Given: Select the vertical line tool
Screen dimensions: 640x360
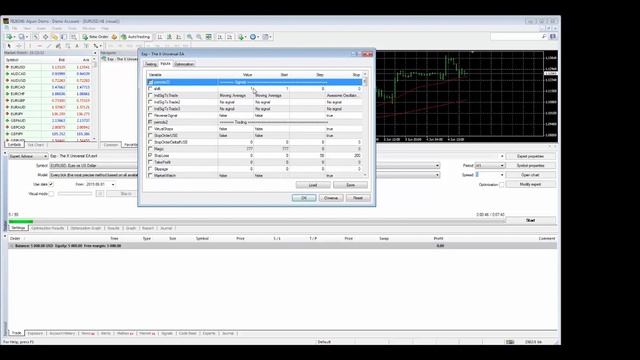Looking at the screenshot, I should click(29, 46).
